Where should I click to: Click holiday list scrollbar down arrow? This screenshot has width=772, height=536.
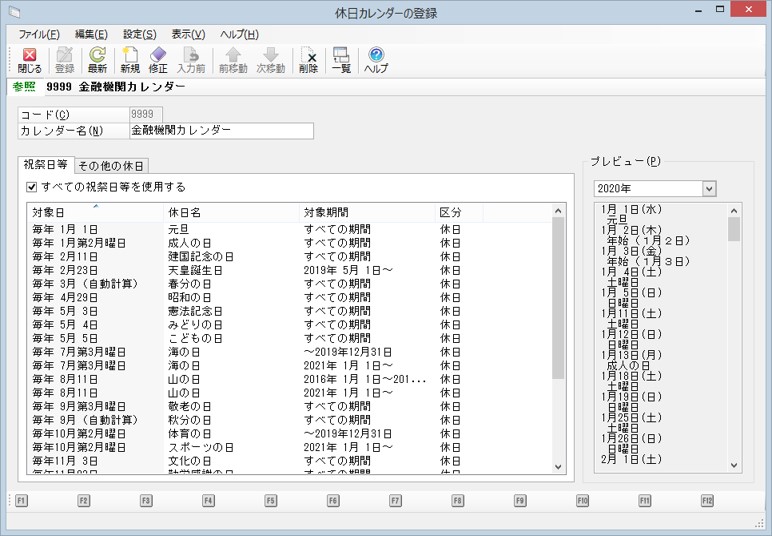click(x=558, y=467)
